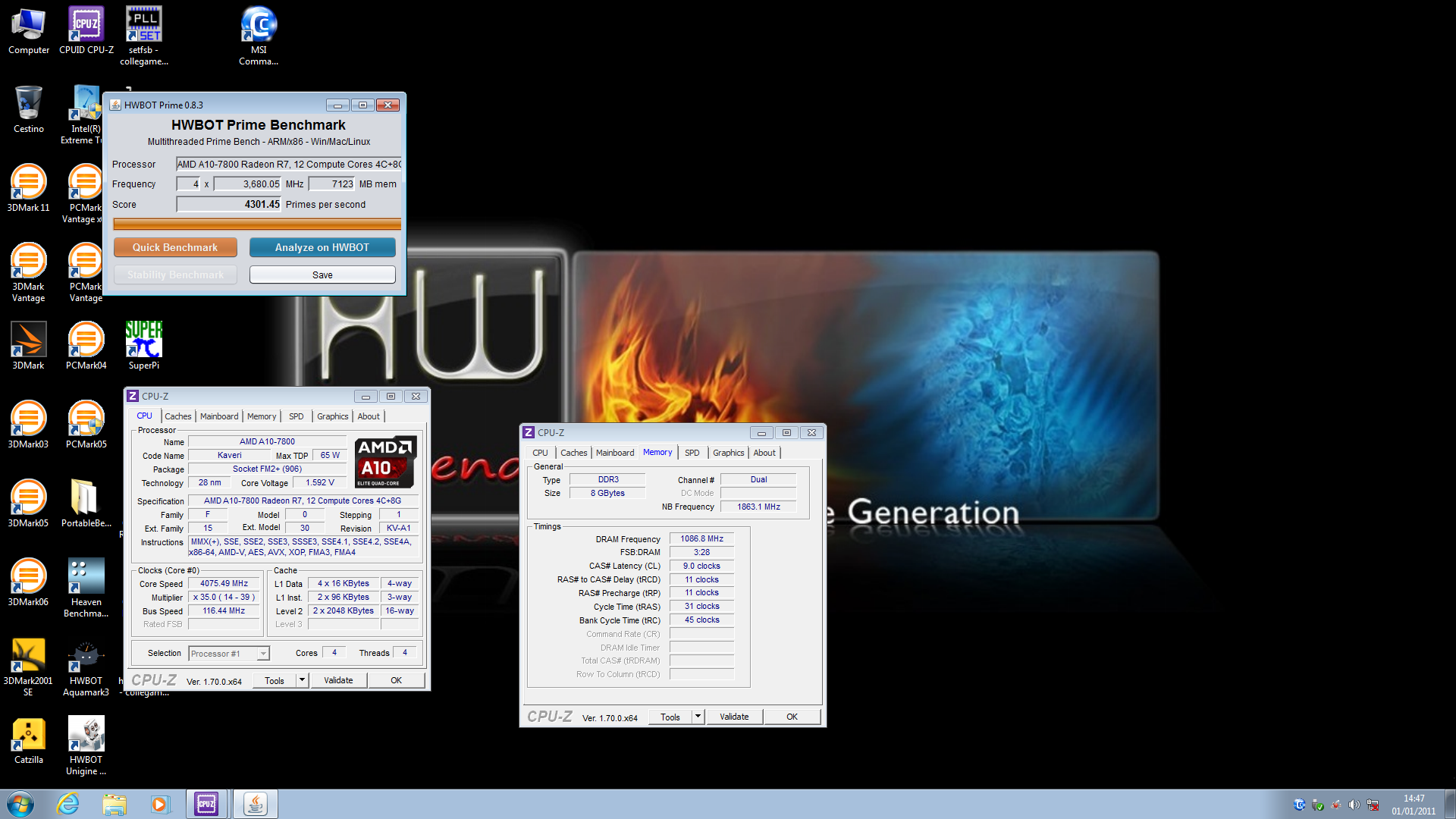Screen dimensions: 1456x819
Task: Click OK in CPU-Z CPU window
Action: tap(396, 680)
